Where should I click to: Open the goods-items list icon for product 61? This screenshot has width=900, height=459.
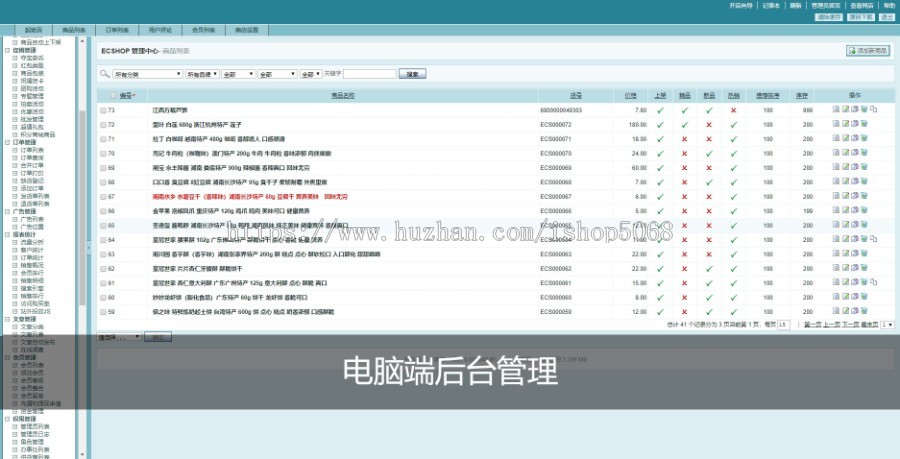click(x=874, y=282)
